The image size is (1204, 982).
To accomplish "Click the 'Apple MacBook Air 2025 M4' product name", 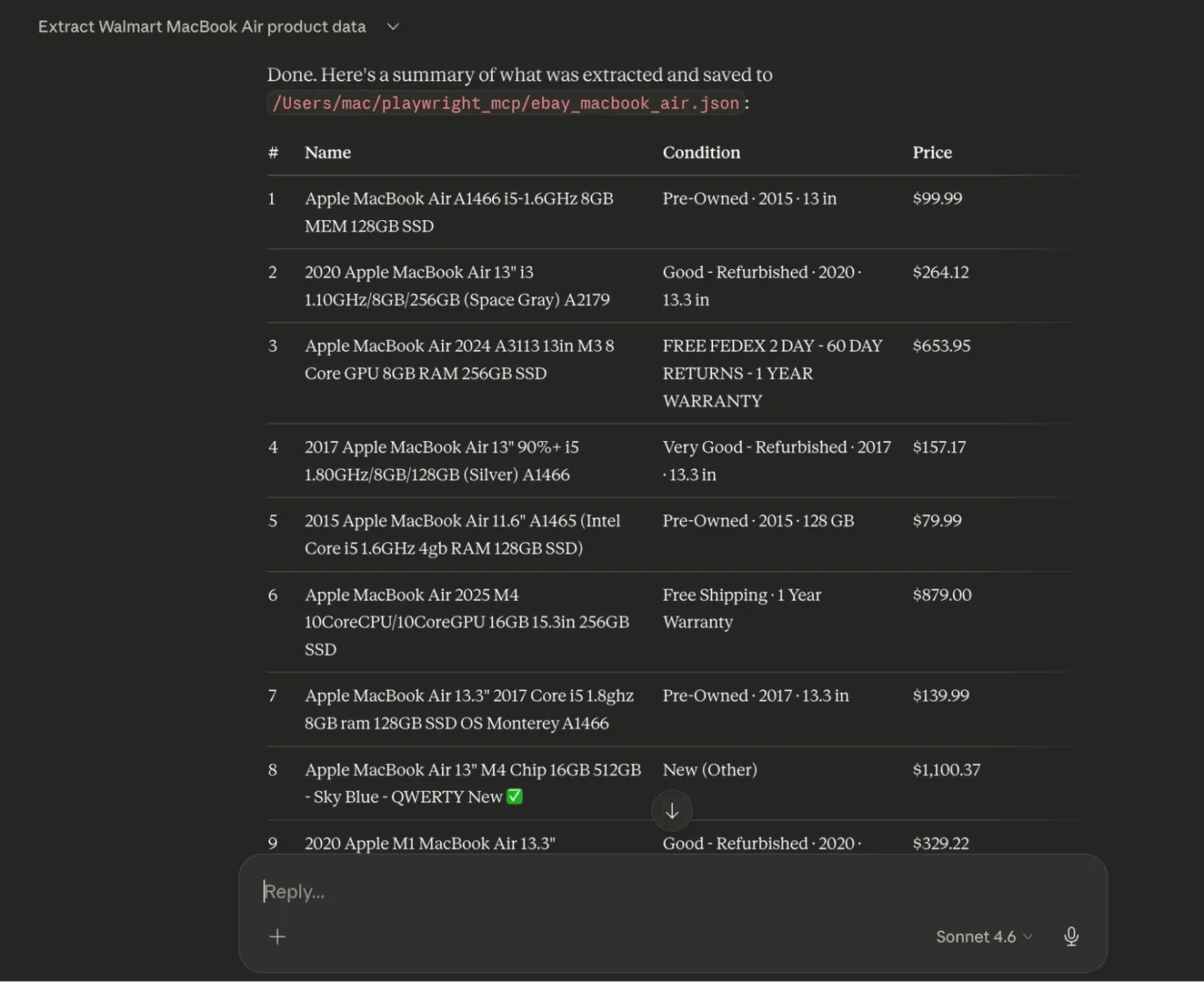I will (411, 595).
